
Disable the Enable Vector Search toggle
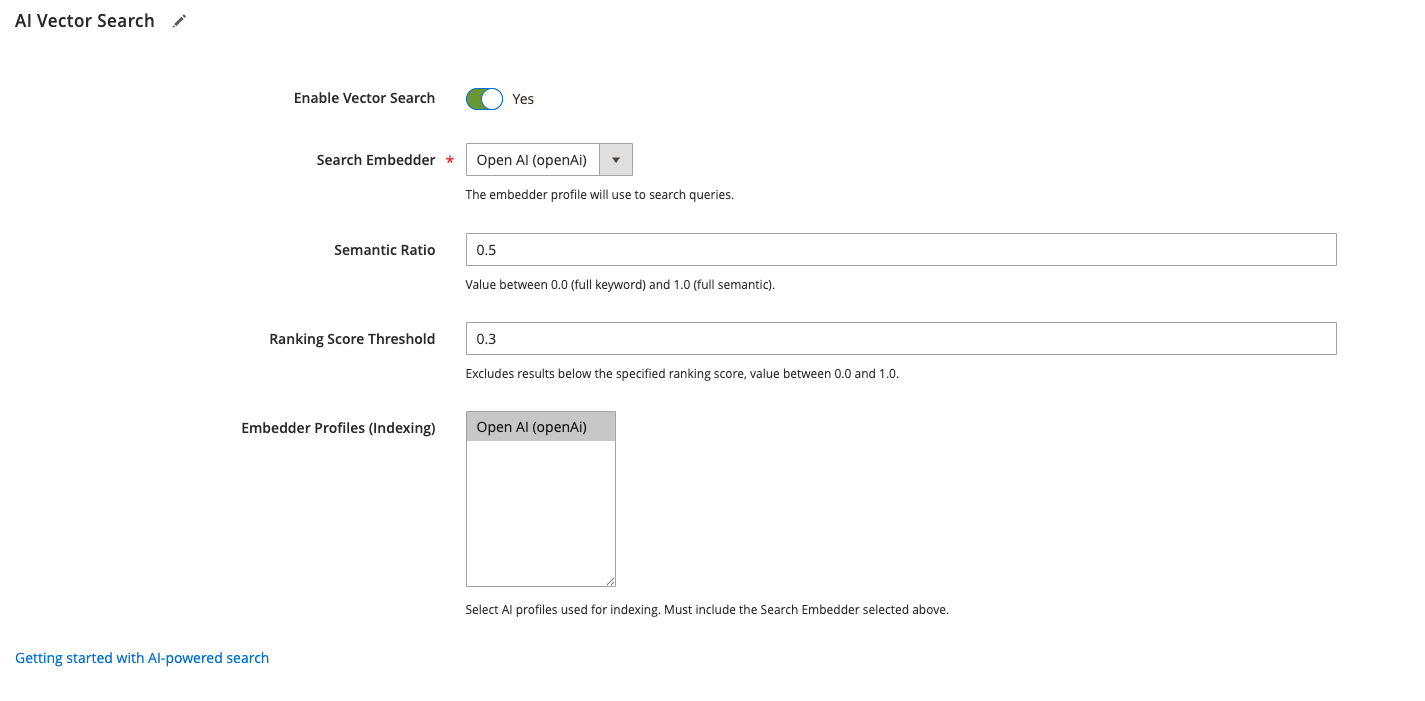484,98
